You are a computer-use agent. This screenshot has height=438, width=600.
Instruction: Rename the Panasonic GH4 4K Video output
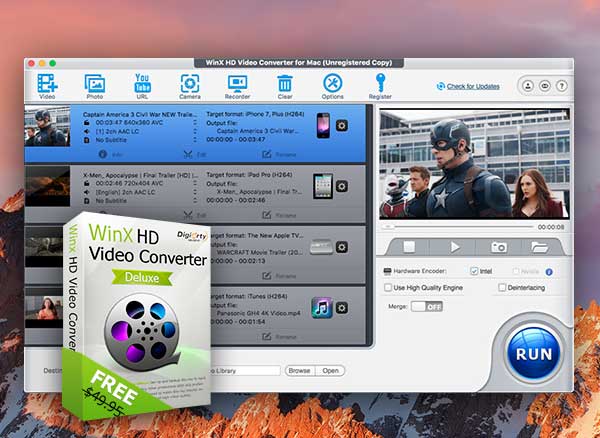(279, 337)
